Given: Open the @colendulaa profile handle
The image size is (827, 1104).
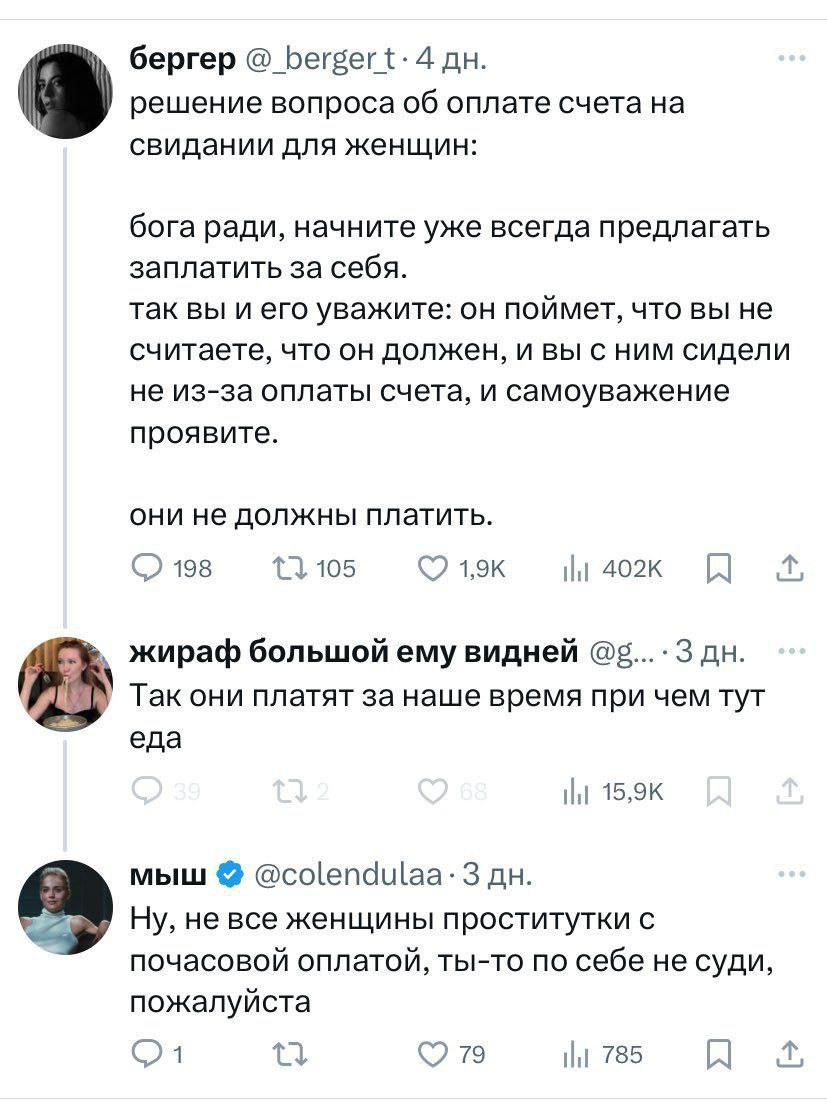Looking at the screenshot, I should (x=348, y=876).
